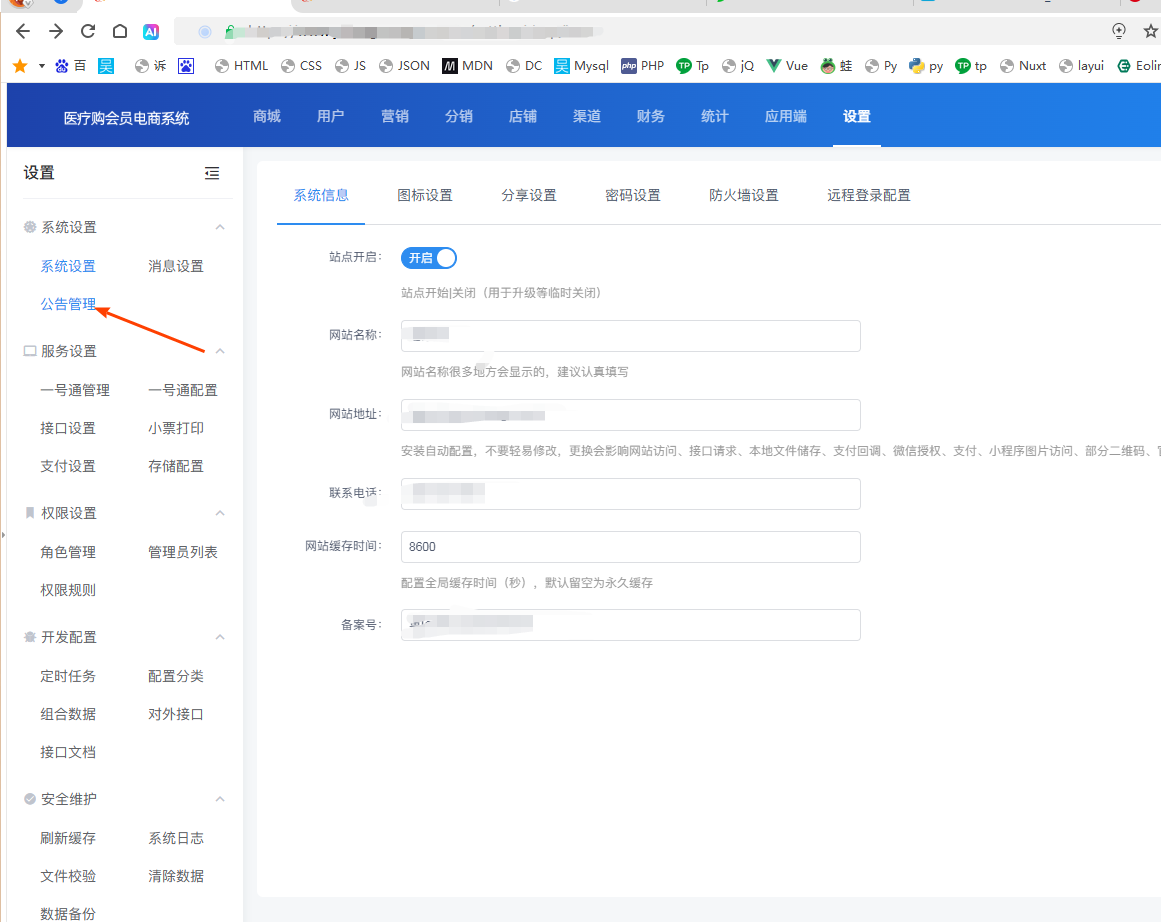Open the AI assistant toolbar icon
1161x922 pixels.
click(x=151, y=32)
